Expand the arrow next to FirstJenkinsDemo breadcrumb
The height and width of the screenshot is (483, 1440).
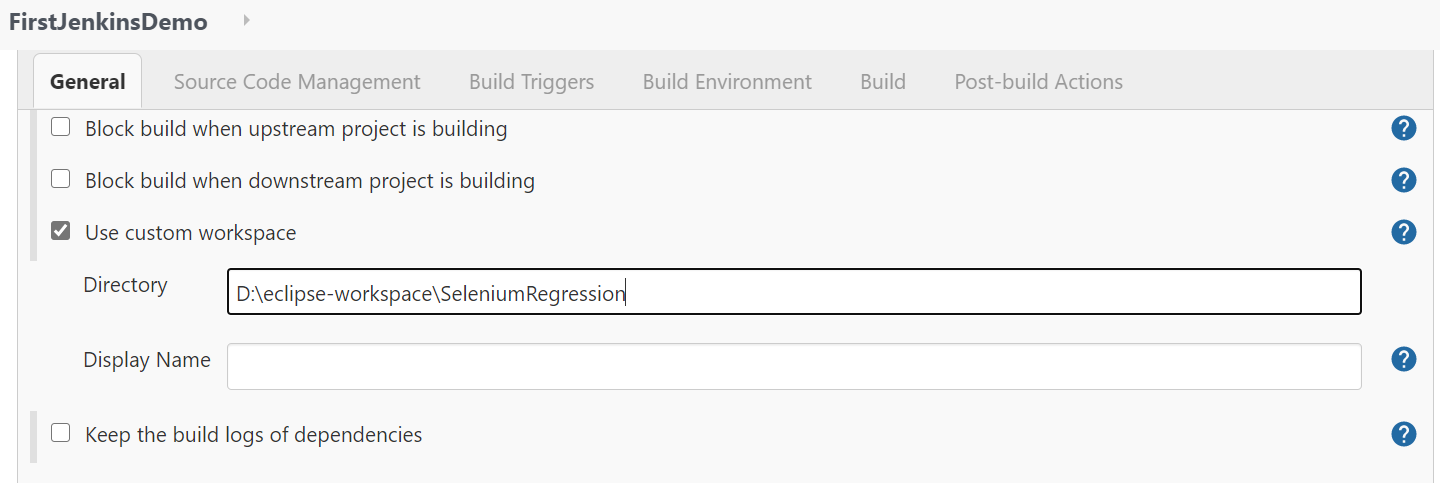pyautogui.click(x=247, y=20)
